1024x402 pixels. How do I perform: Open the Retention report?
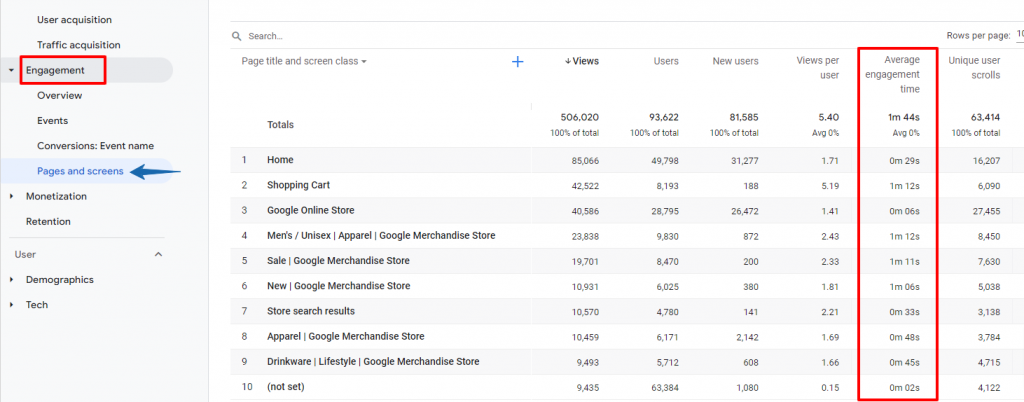[x=48, y=222]
